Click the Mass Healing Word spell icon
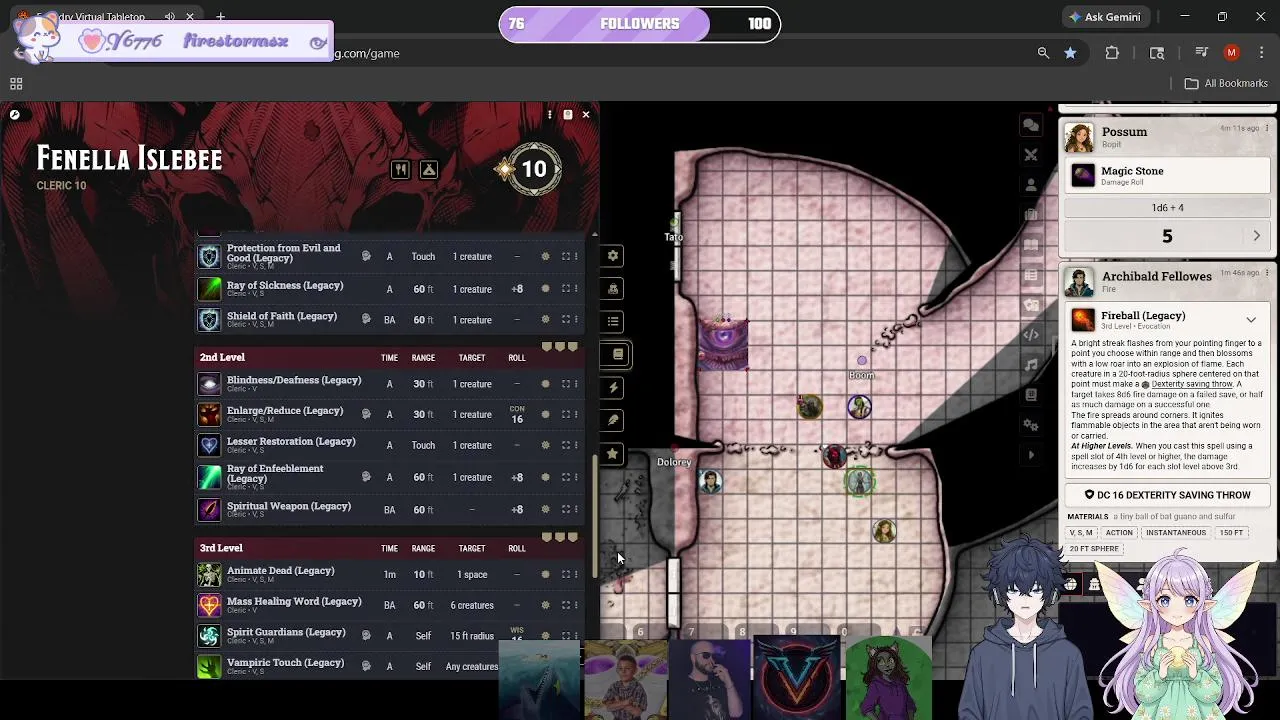This screenshot has height=720, width=1280. coord(209,605)
